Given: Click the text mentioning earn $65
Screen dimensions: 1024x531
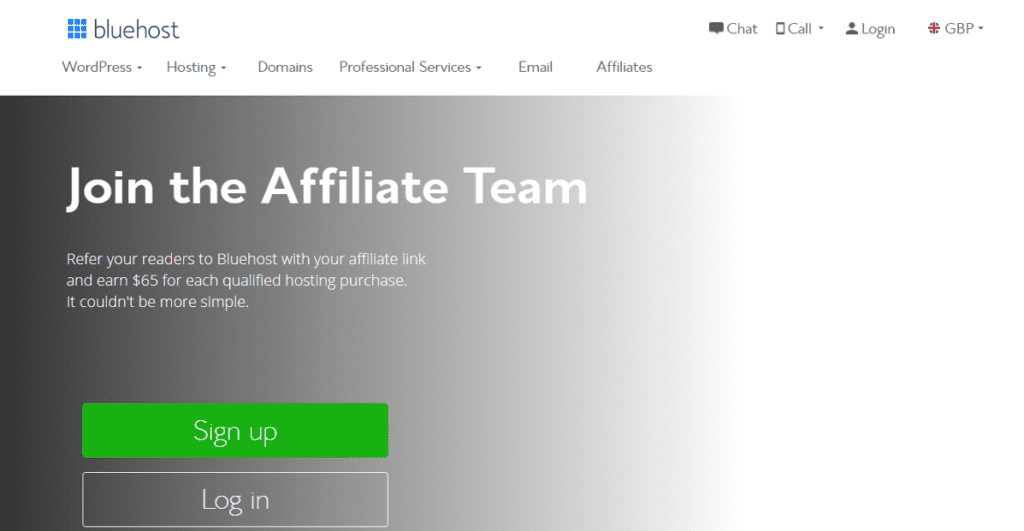Looking at the screenshot, I should [236, 280].
